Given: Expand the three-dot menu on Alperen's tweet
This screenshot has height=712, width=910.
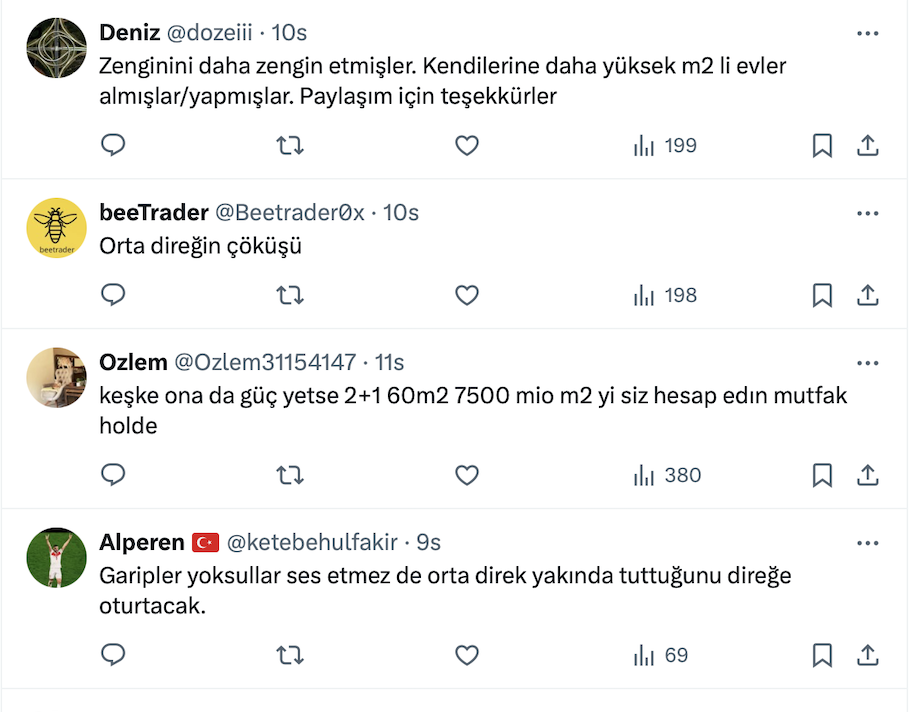Looking at the screenshot, I should (x=868, y=543).
